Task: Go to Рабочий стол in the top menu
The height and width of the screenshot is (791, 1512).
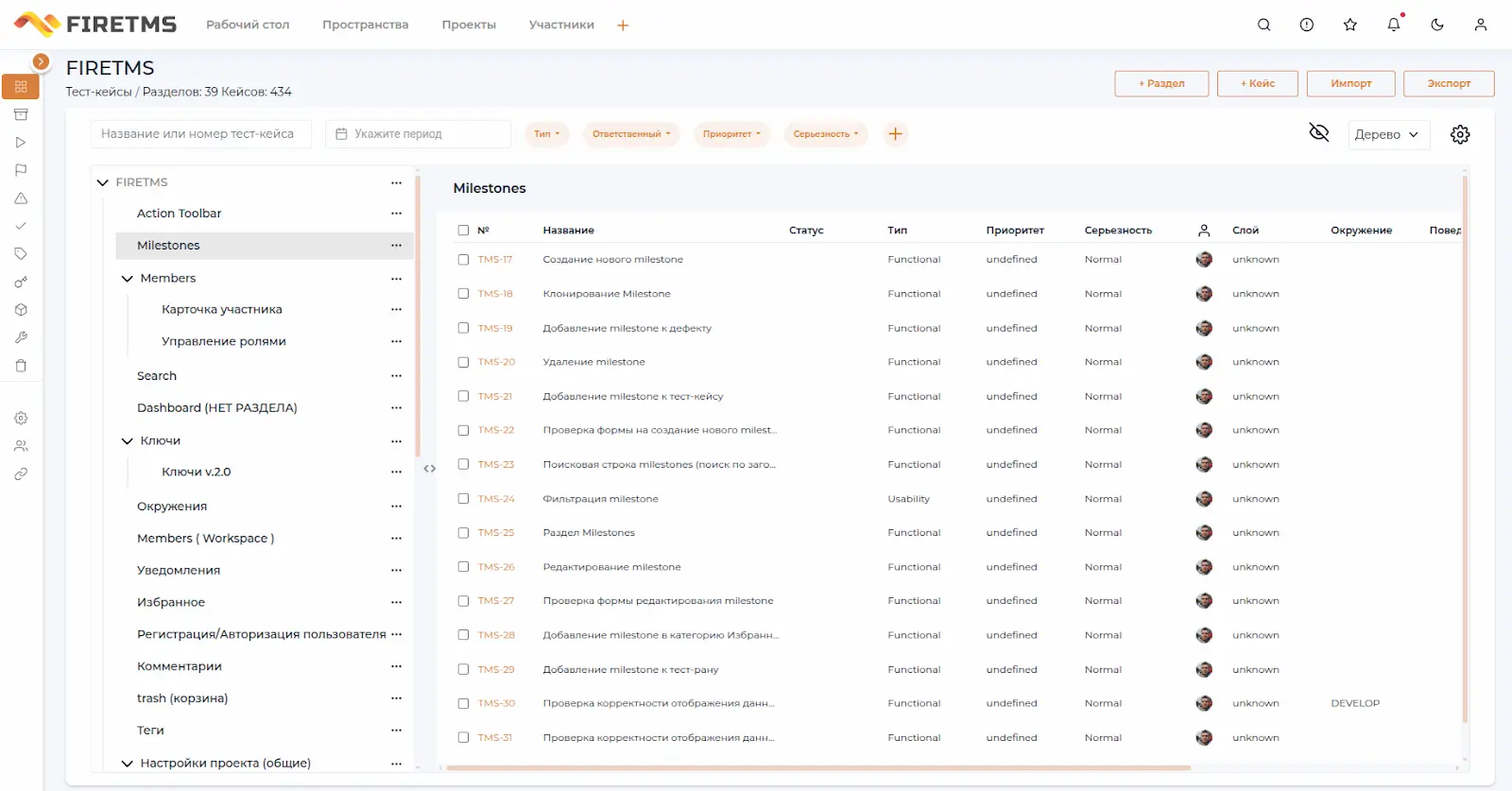Action: pos(248,25)
